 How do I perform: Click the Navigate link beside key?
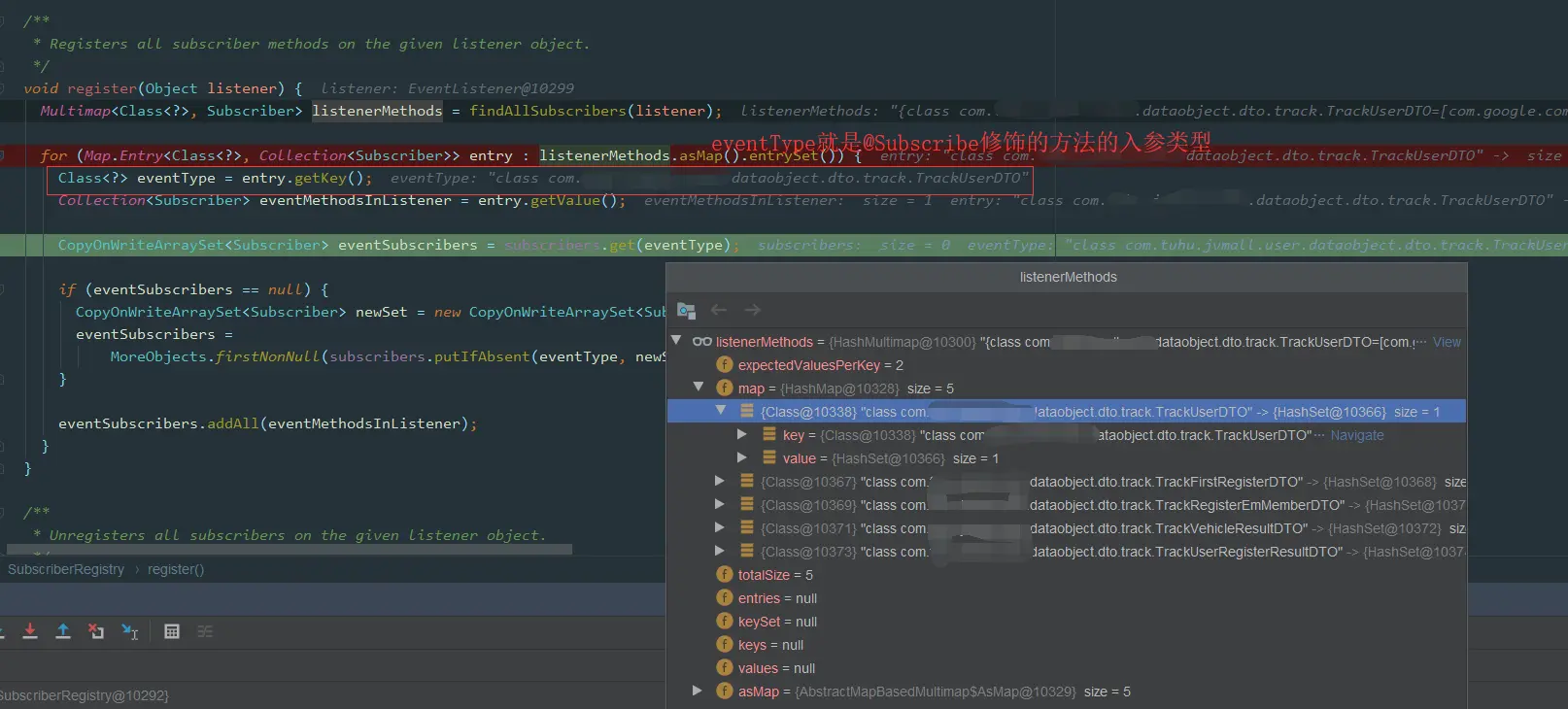pyautogui.click(x=1356, y=435)
